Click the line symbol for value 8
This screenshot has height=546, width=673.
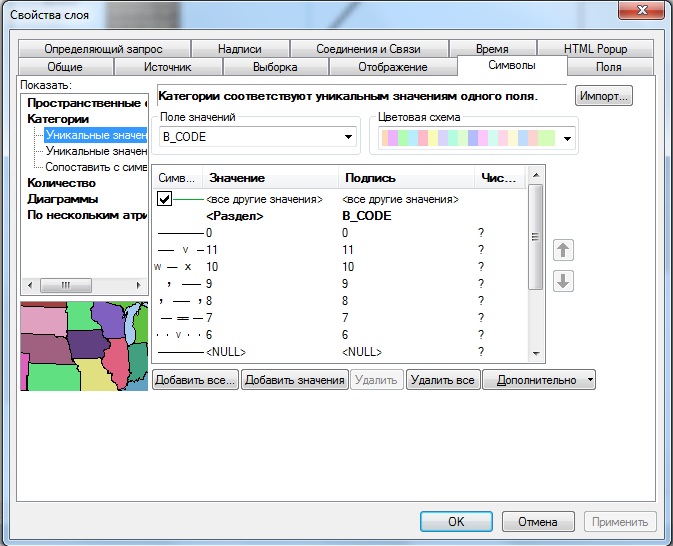[180, 301]
